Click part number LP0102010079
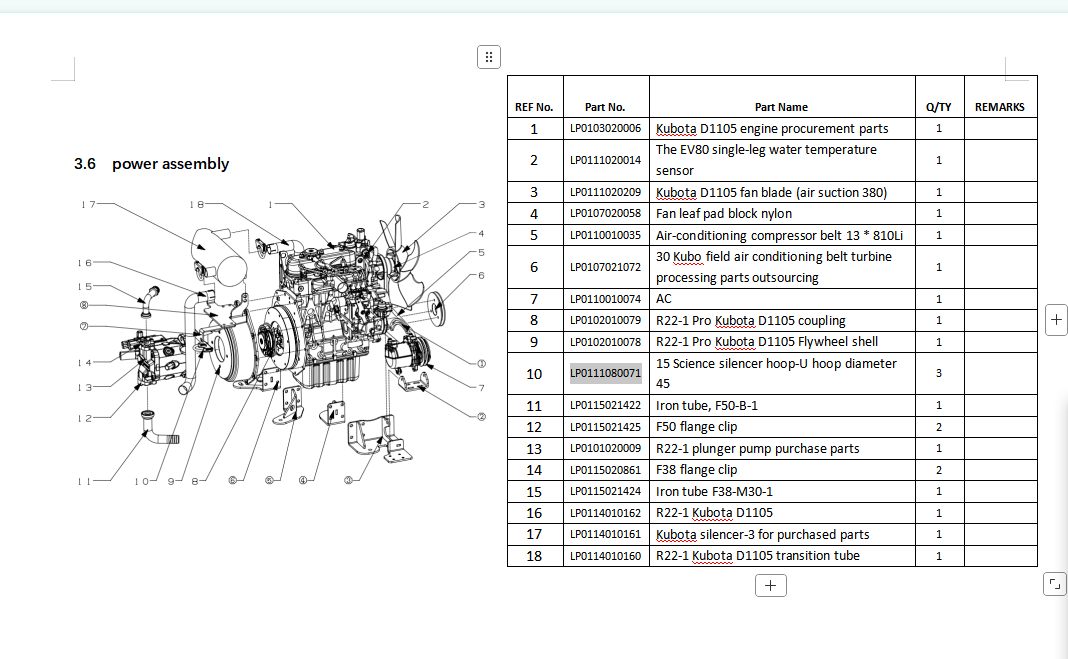The width and height of the screenshot is (1068, 659). point(606,321)
